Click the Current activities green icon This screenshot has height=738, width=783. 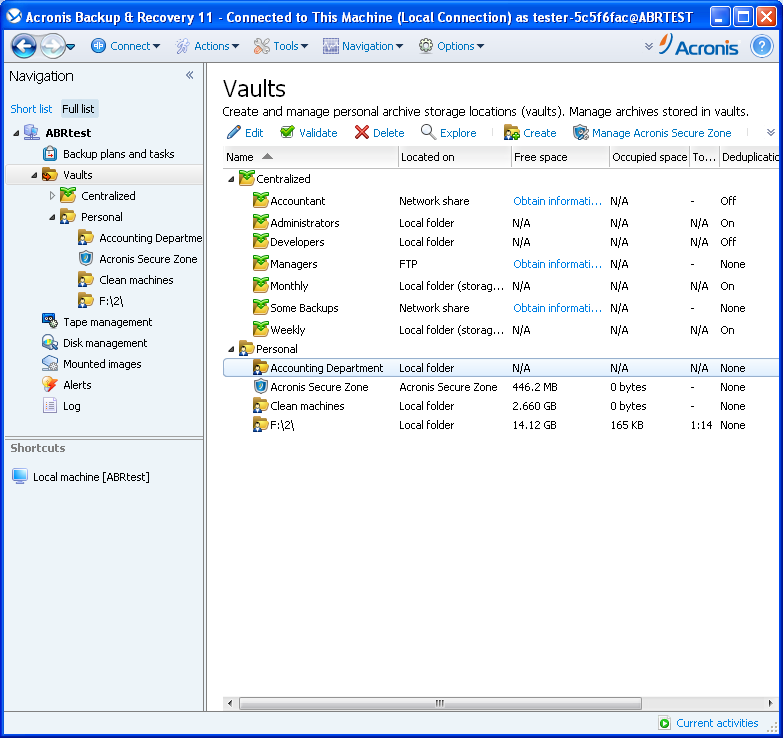(x=664, y=723)
